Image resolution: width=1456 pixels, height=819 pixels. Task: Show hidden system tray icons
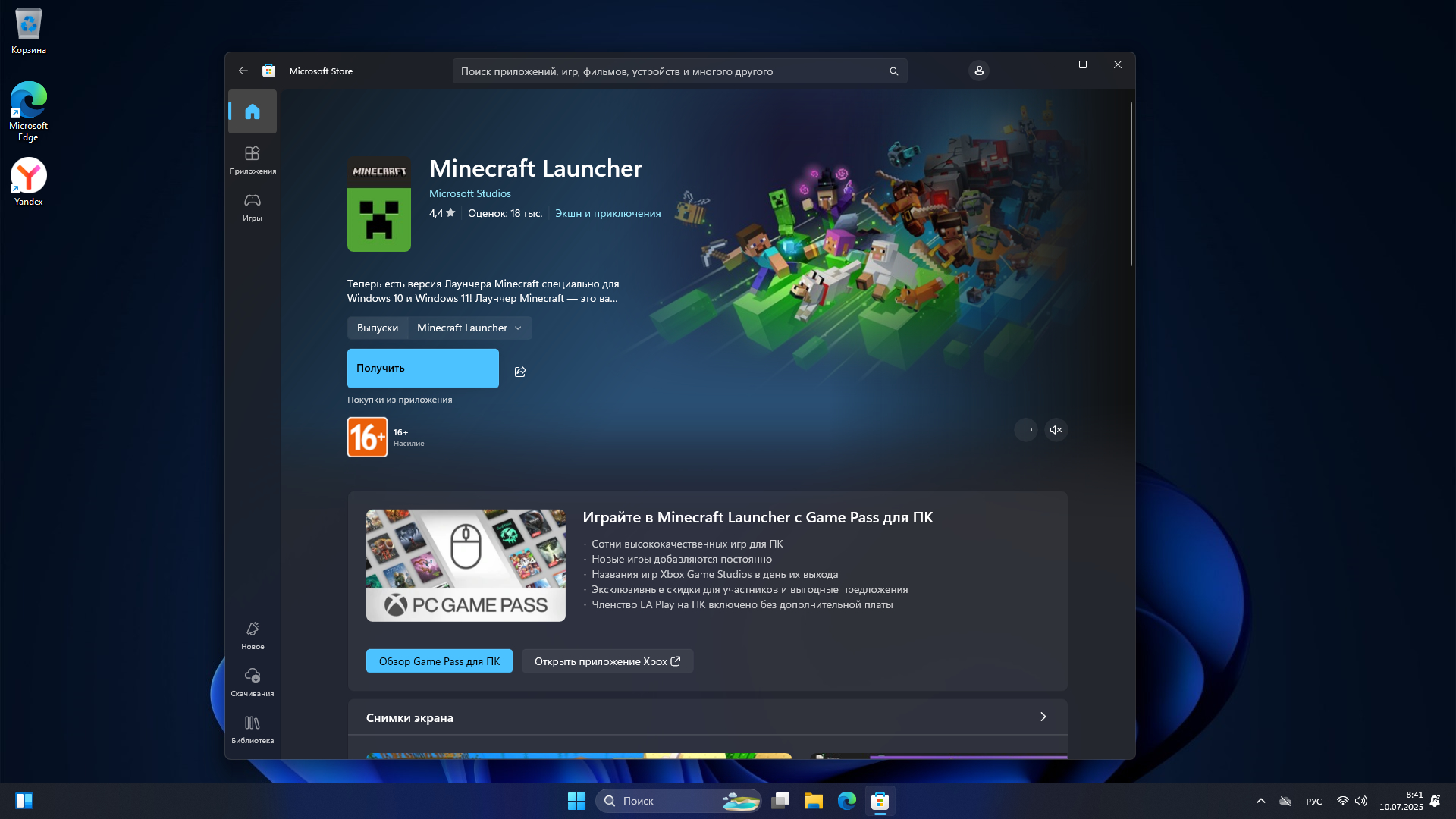coord(1260,801)
